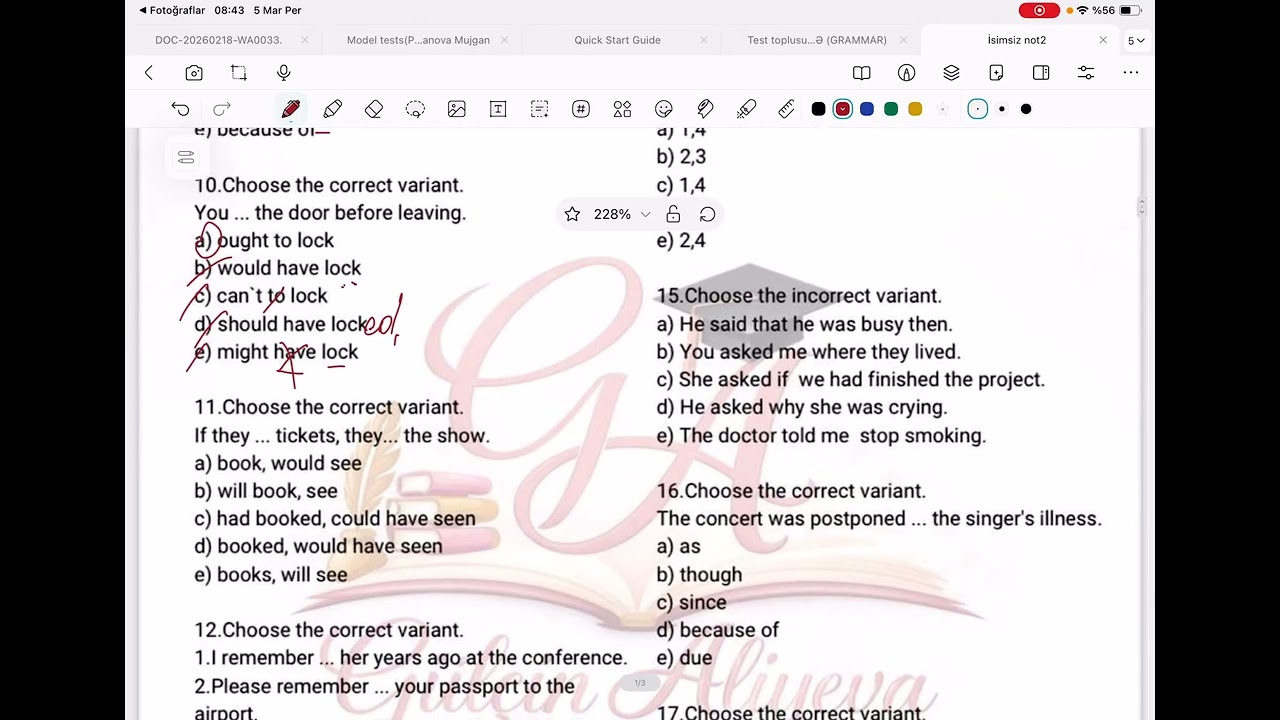1280x720 pixels.
Task: Start audio recording with microphone icon
Action: [x=284, y=73]
